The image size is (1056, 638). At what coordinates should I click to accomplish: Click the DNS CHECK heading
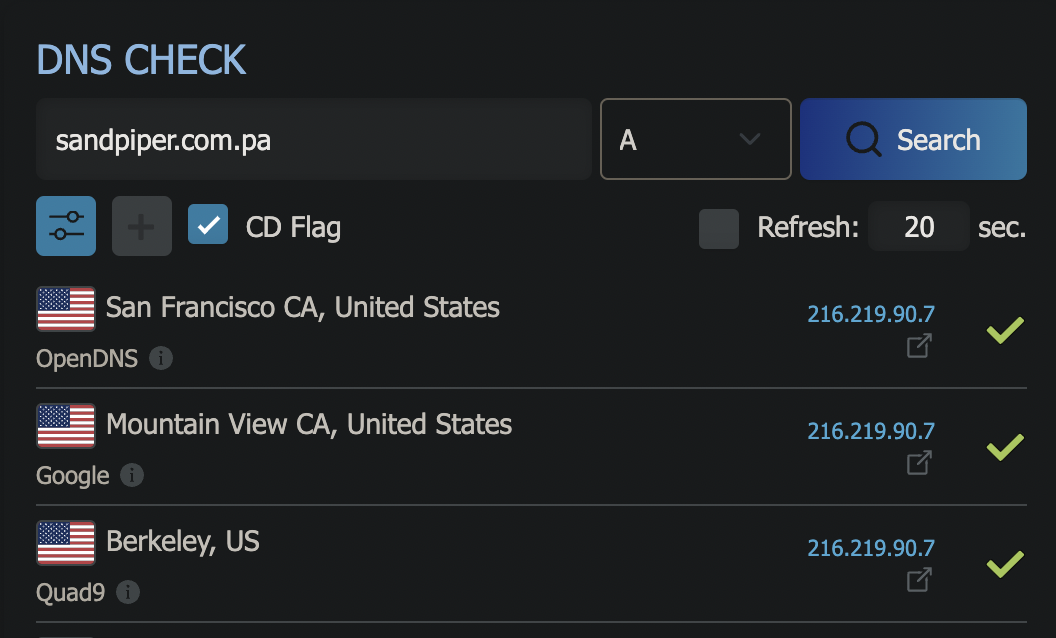[141, 60]
